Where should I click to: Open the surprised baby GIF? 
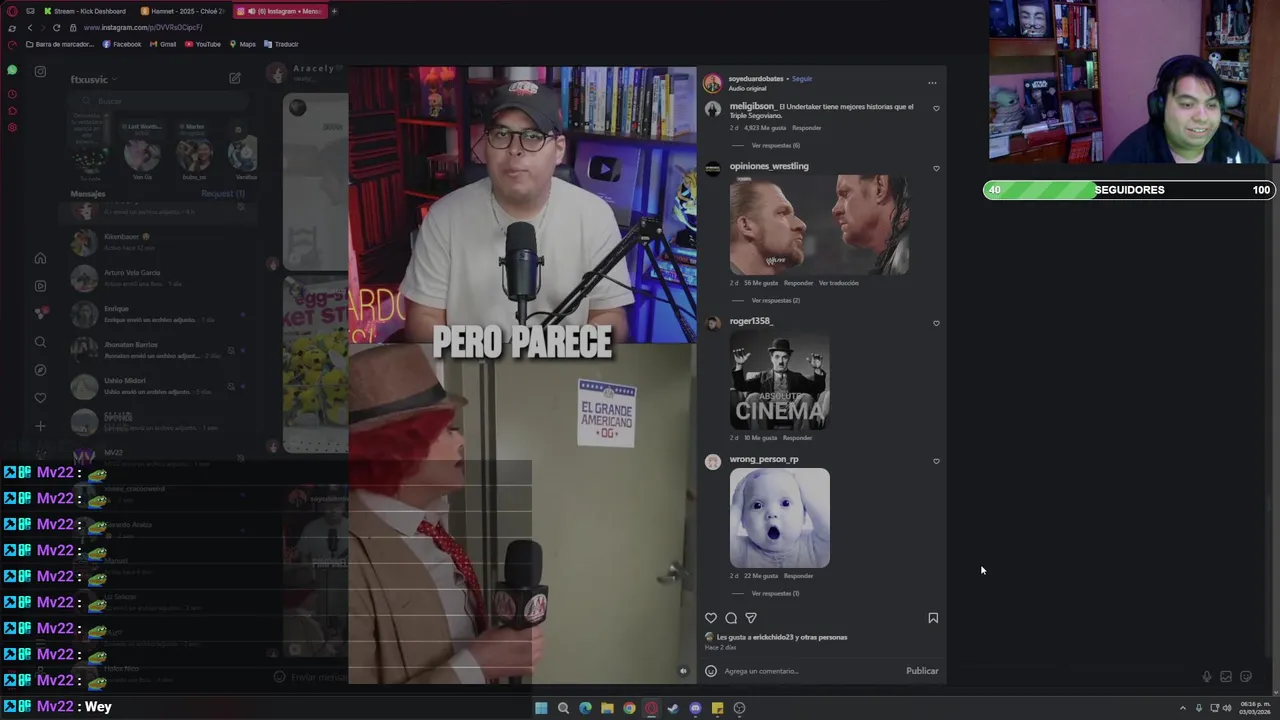(779, 518)
